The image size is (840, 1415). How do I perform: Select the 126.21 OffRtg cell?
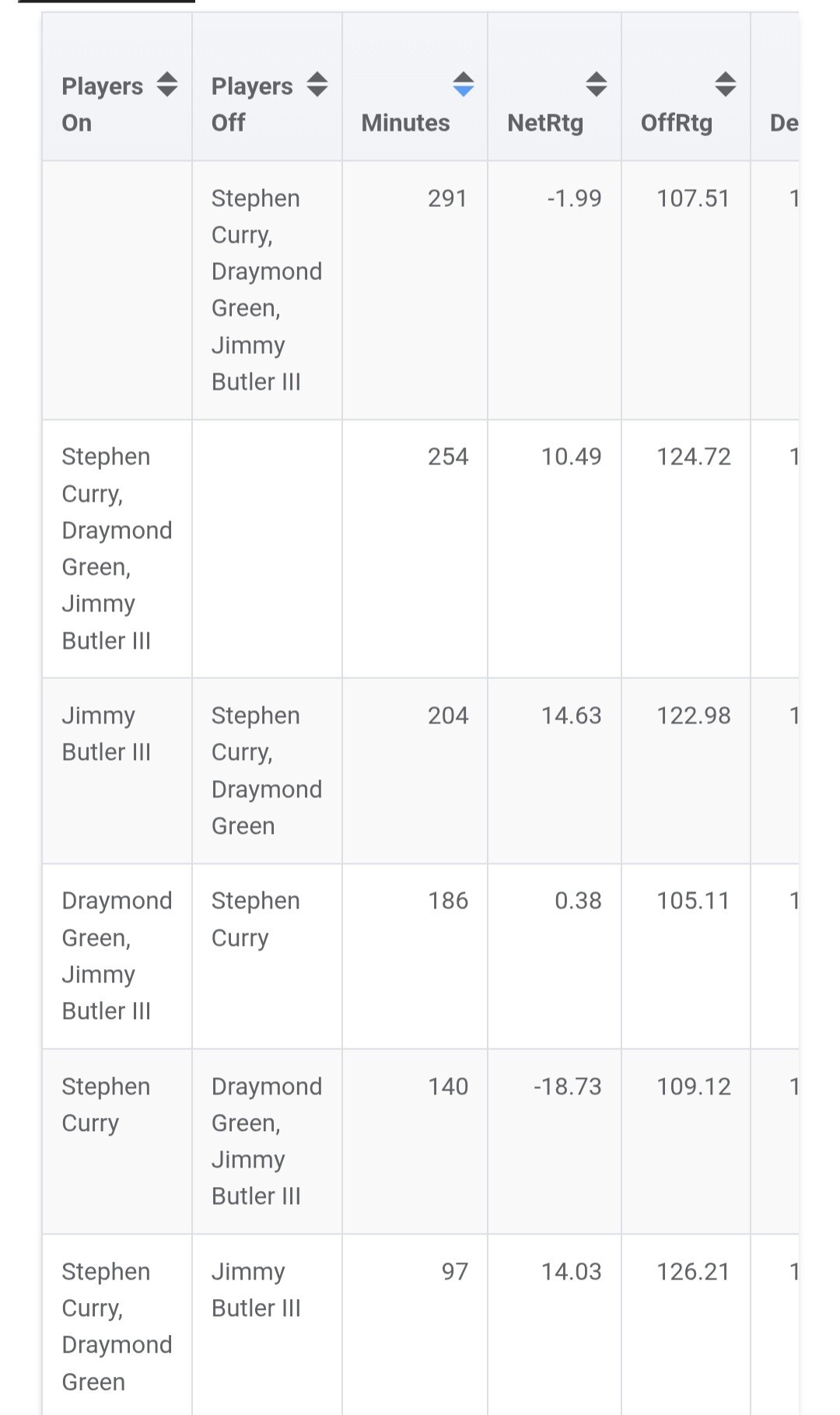(693, 1271)
